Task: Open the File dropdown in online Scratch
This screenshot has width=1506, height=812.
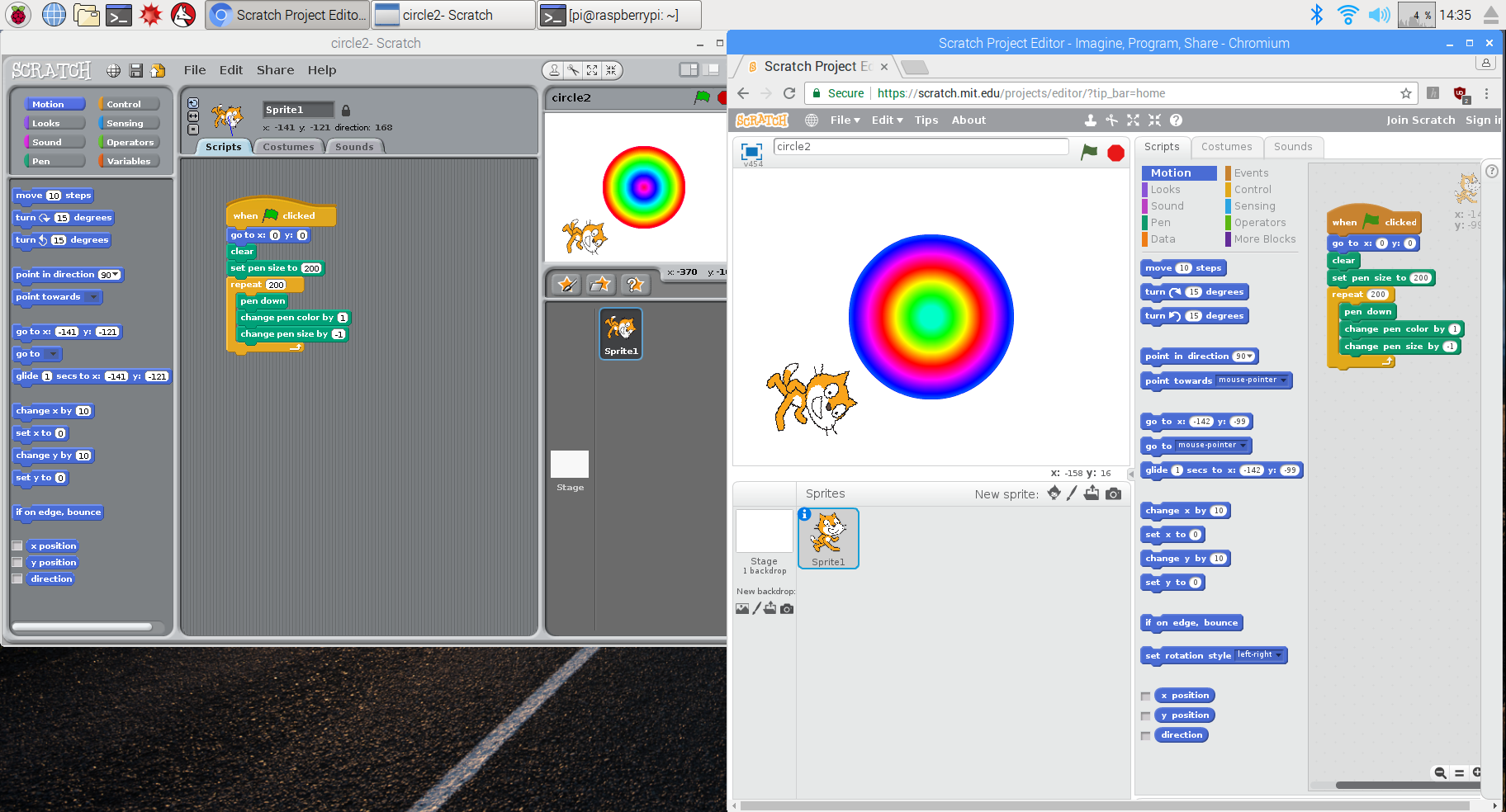Action: point(844,120)
